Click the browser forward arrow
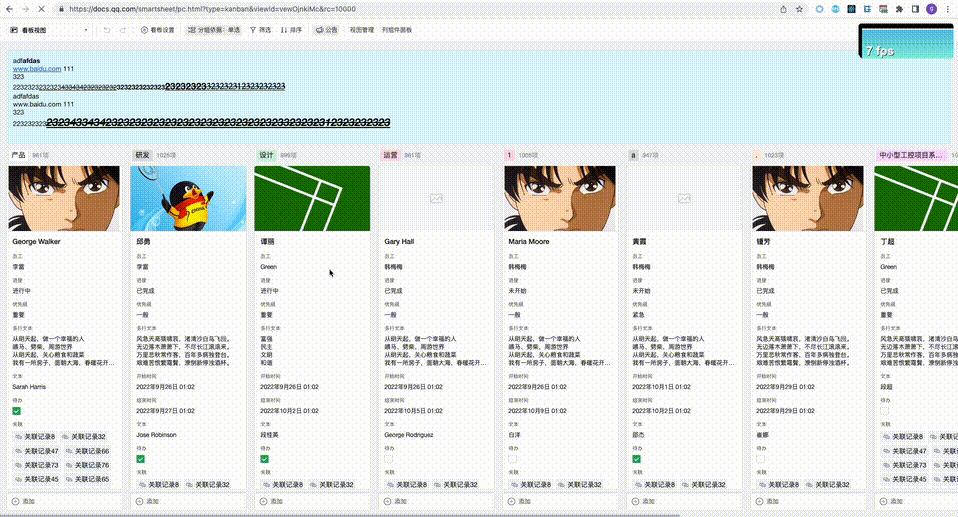 click(x=25, y=9)
